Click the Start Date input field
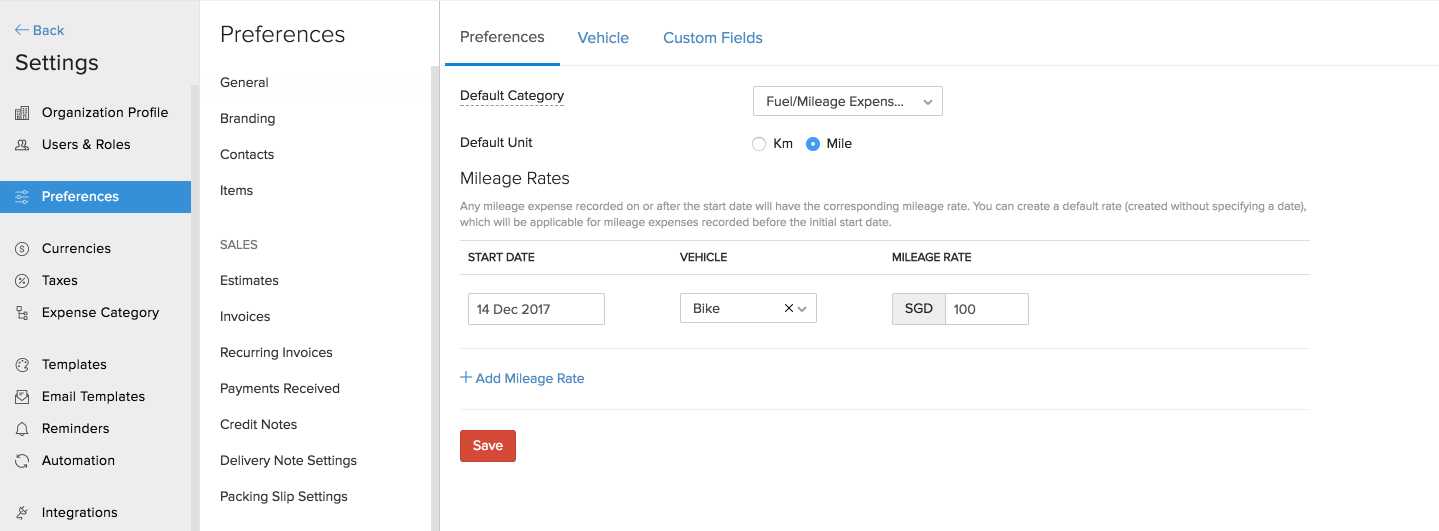The width and height of the screenshot is (1439, 531). pos(536,309)
